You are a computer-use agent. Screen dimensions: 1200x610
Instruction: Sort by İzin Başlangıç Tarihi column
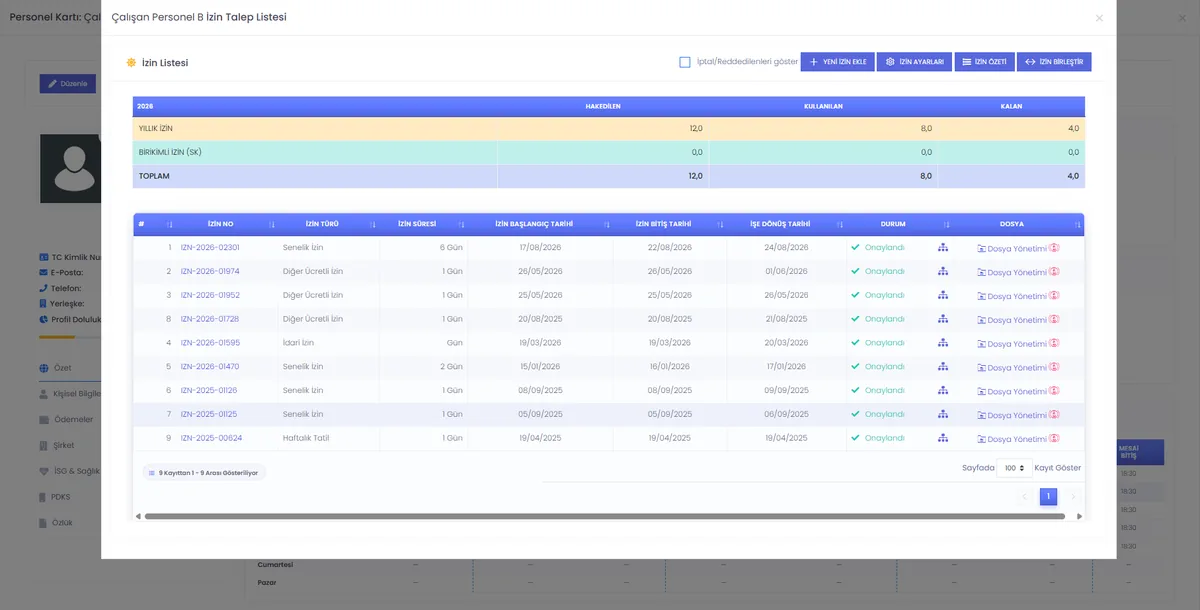click(540, 224)
